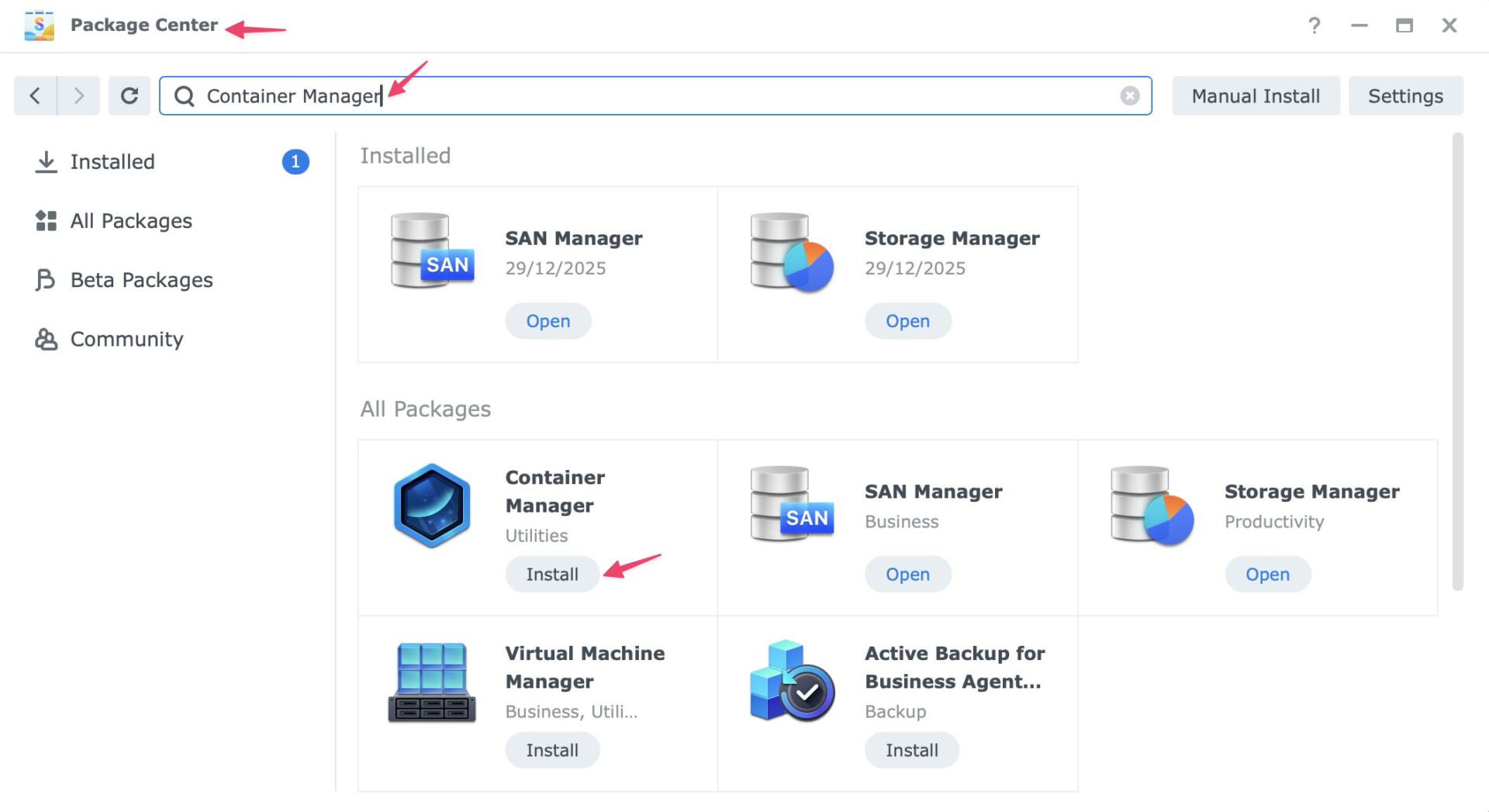Click the Storage Manager icon under All Packages
The height and width of the screenshot is (812, 1489).
click(x=1151, y=504)
